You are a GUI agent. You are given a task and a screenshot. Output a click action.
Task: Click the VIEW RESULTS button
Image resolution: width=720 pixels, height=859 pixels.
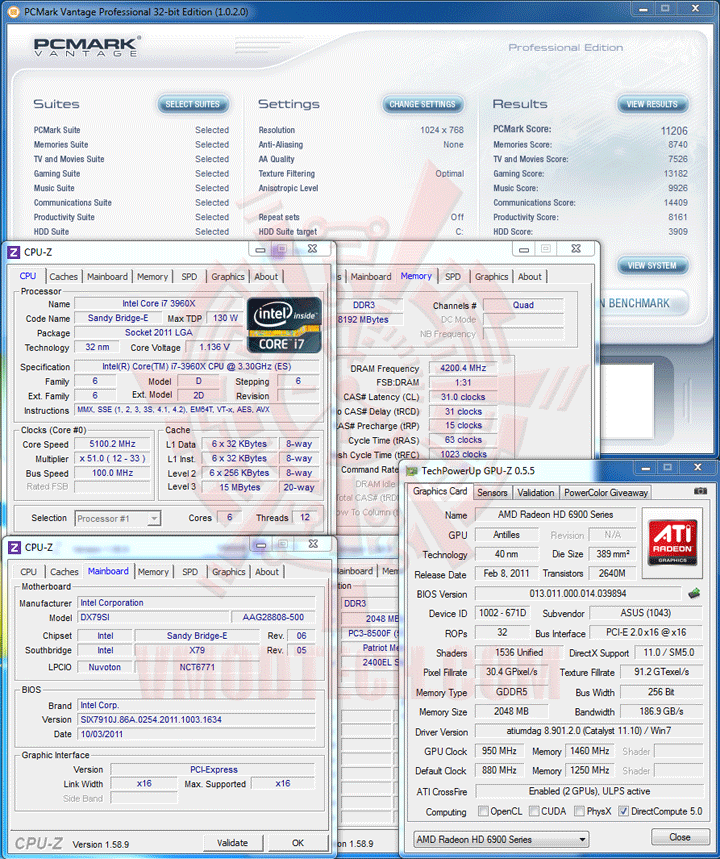click(x=652, y=104)
